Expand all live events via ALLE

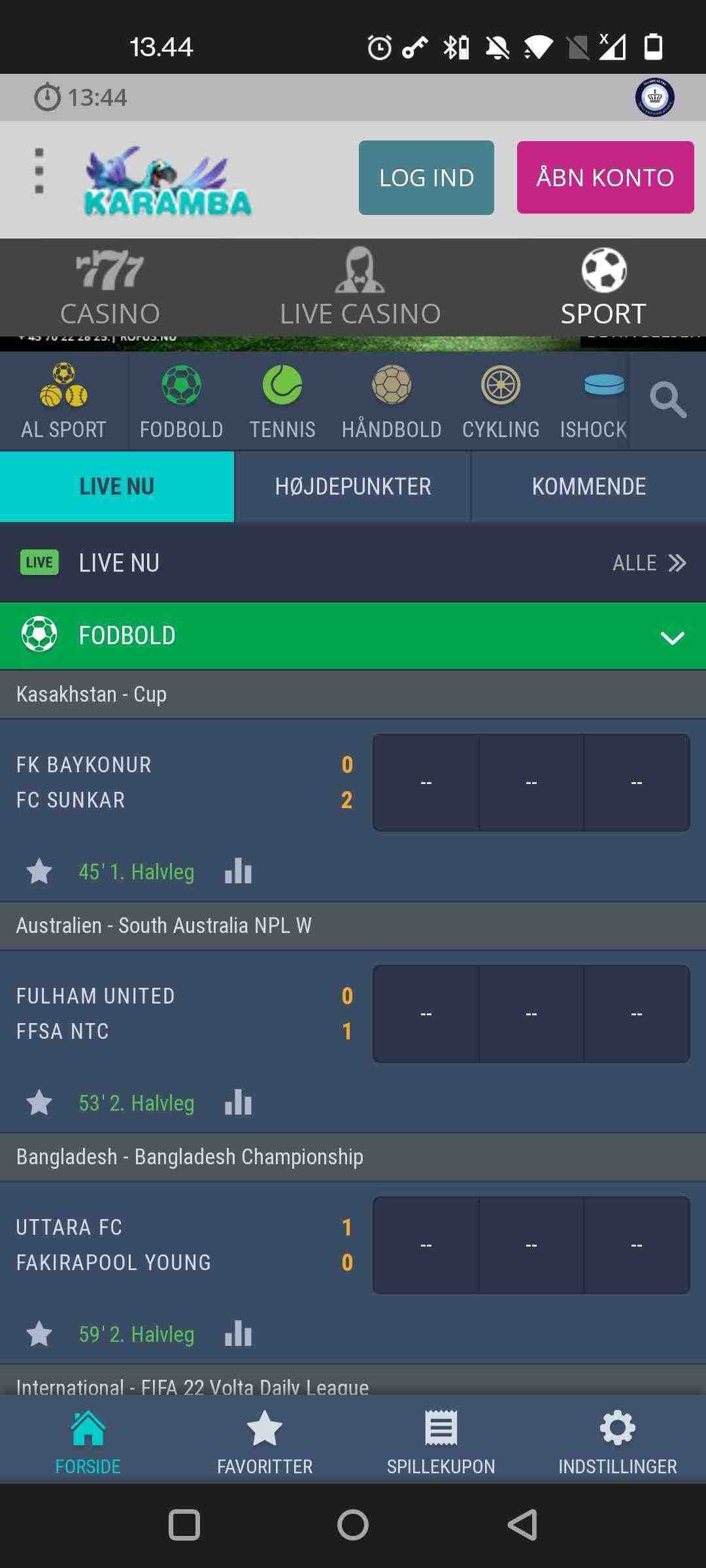pyautogui.click(x=649, y=563)
